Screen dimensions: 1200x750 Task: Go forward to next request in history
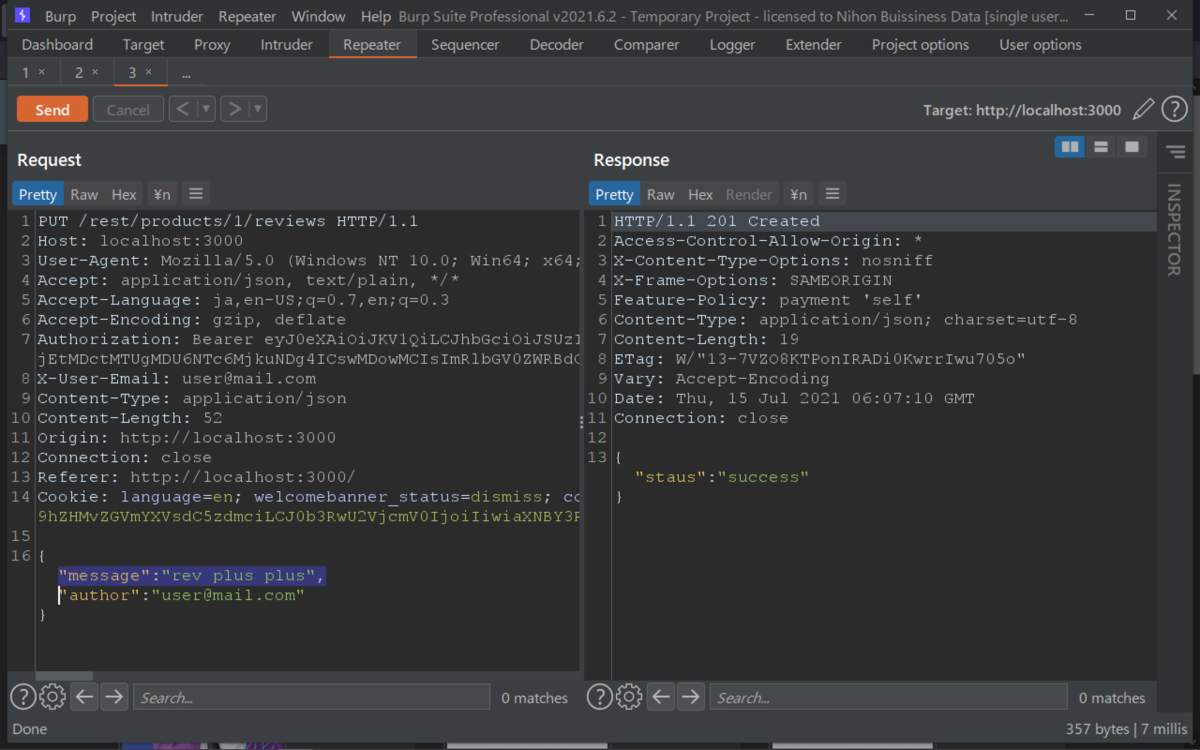tap(233, 109)
